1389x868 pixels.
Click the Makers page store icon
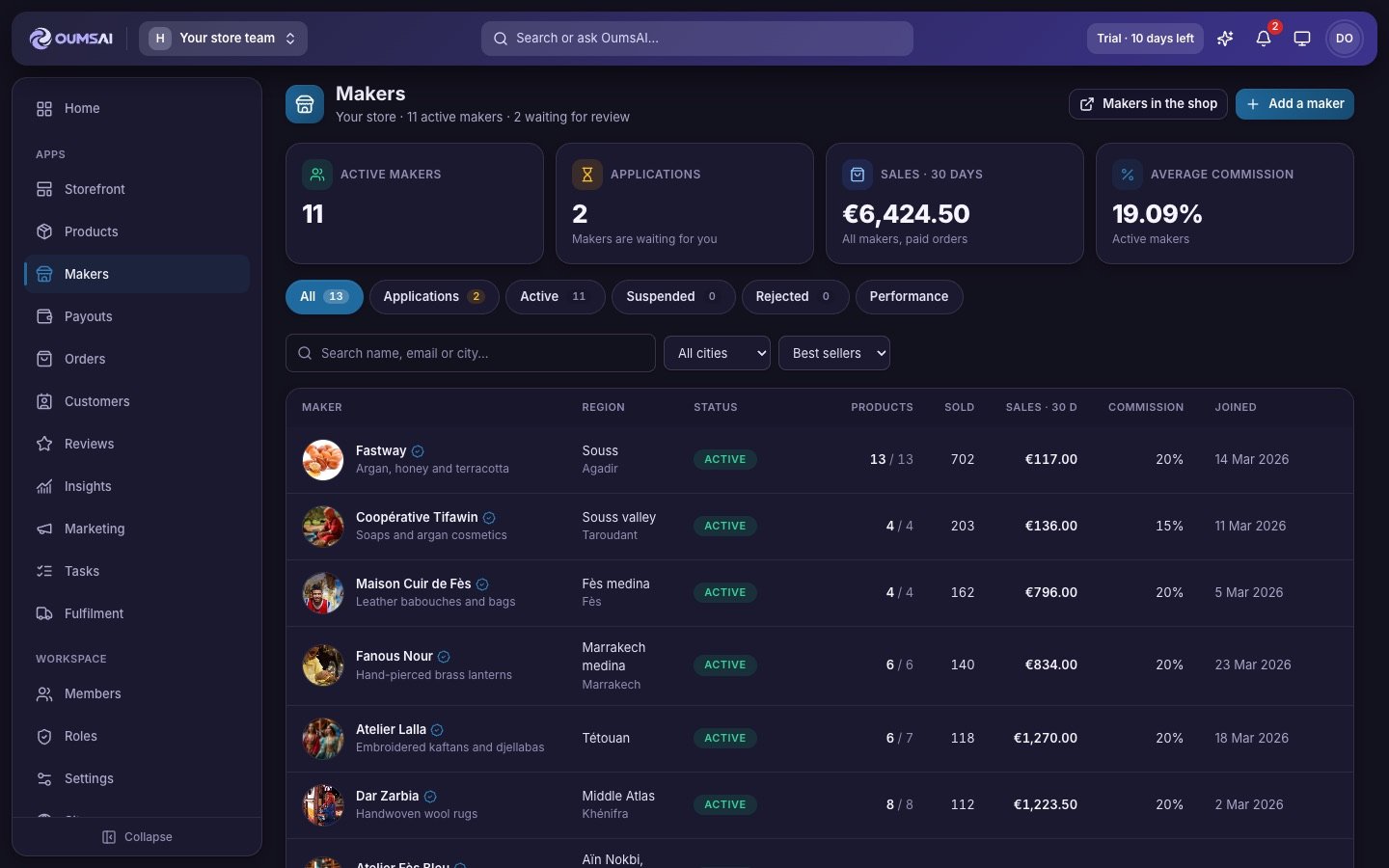click(x=305, y=104)
